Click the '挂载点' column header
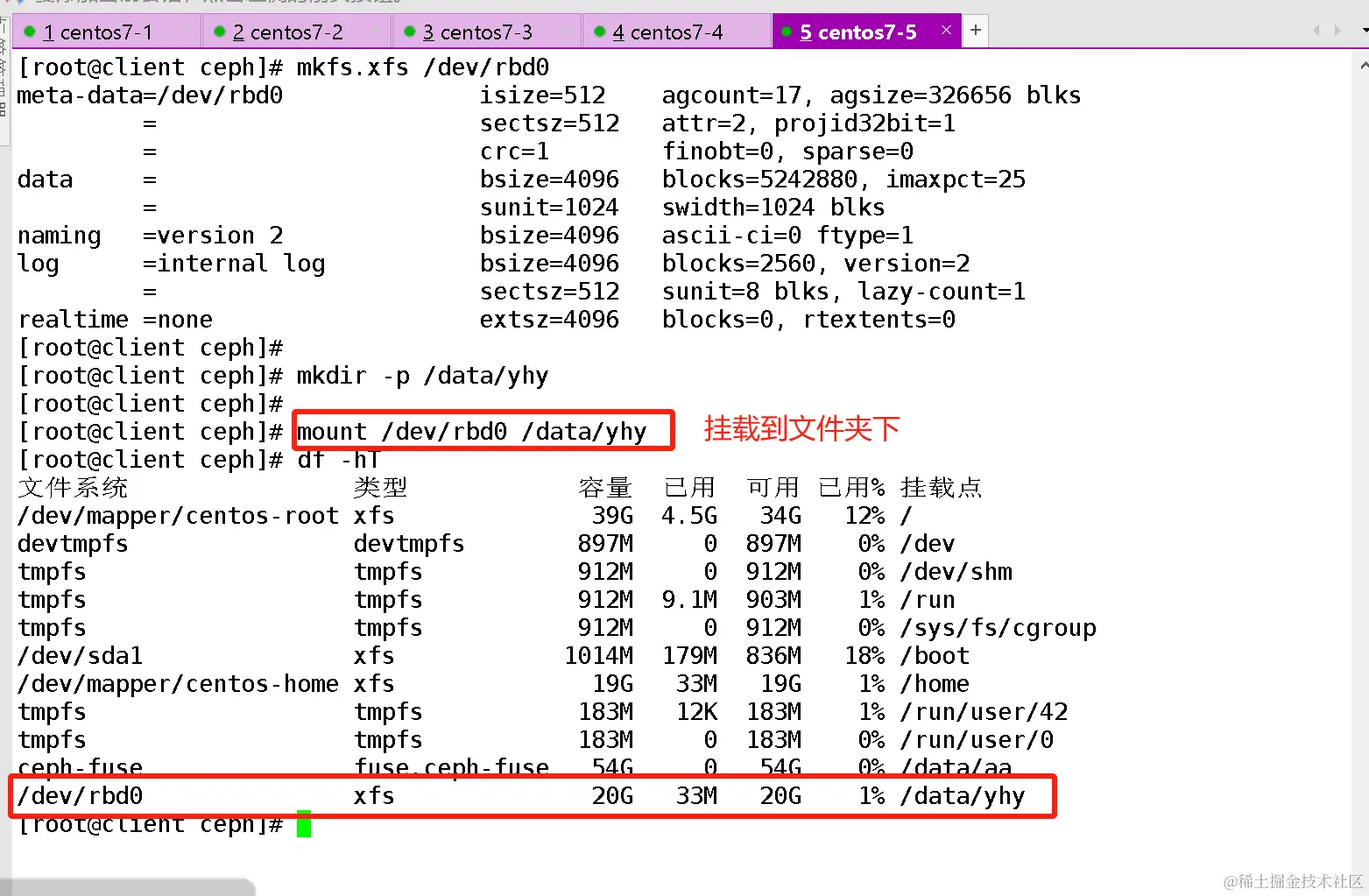The height and width of the screenshot is (896, 1369). tap(942, 488)
